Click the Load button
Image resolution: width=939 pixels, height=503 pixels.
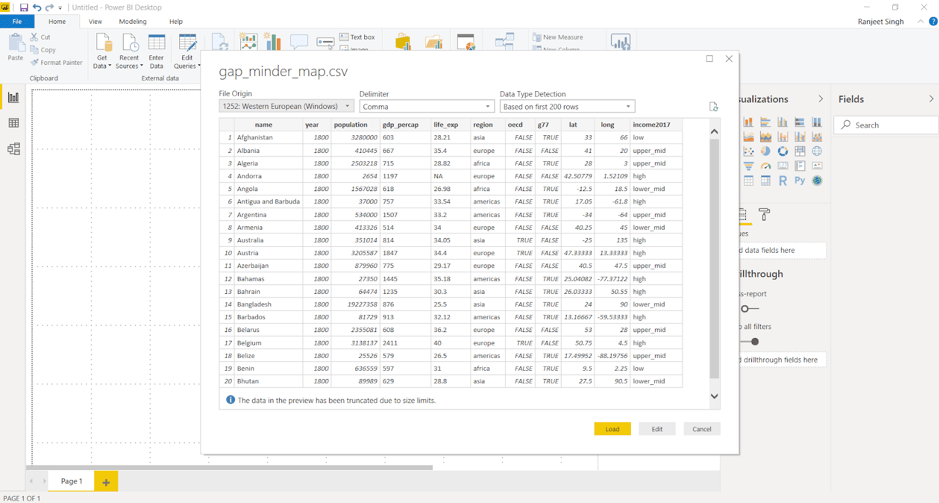tap(612, 429)
